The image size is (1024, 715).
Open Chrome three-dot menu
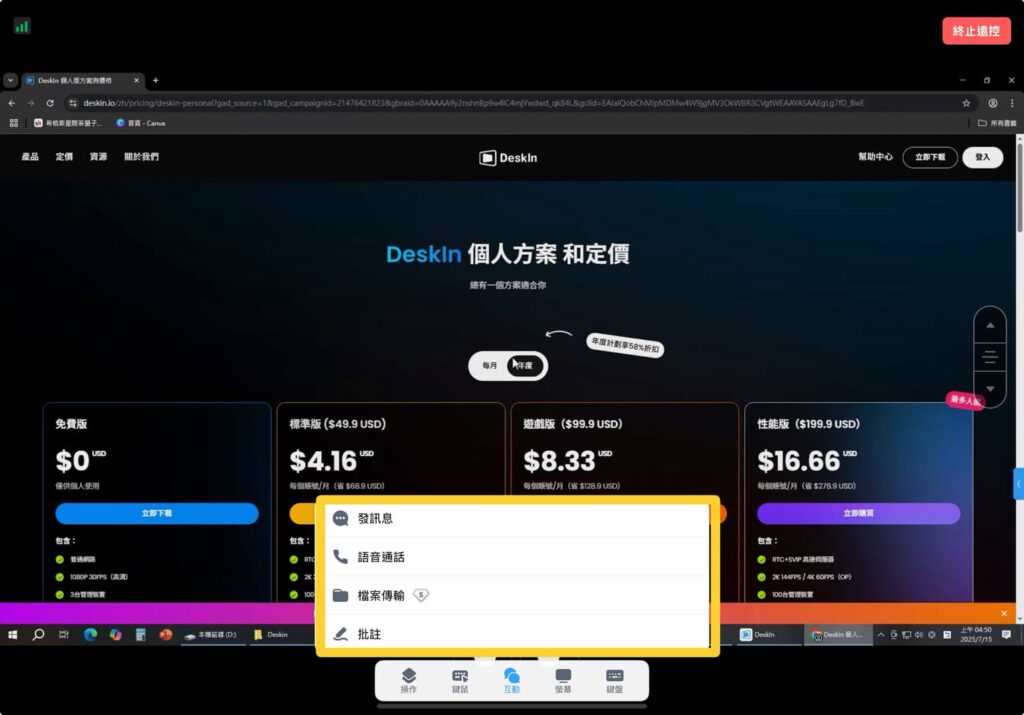pos(1012,103)
